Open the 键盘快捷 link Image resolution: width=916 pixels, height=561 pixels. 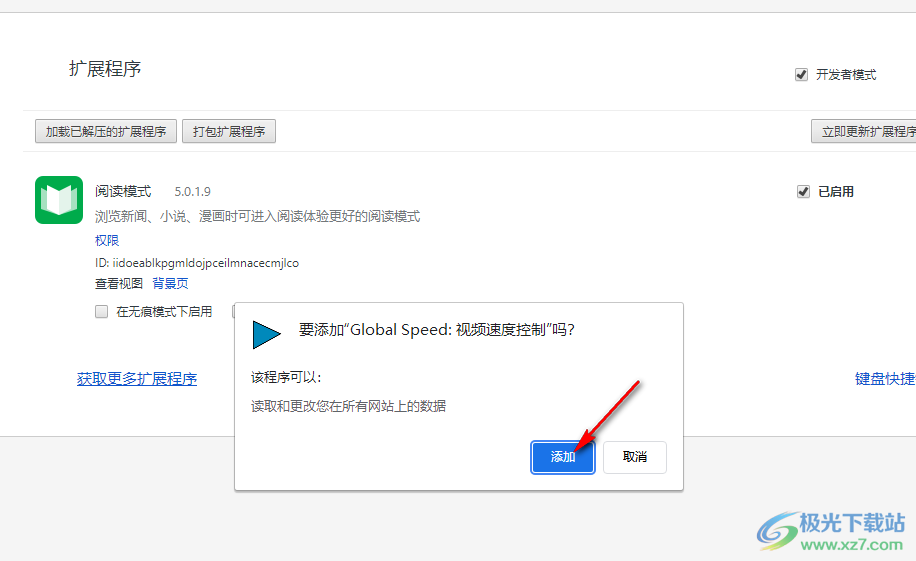[885, 379]
